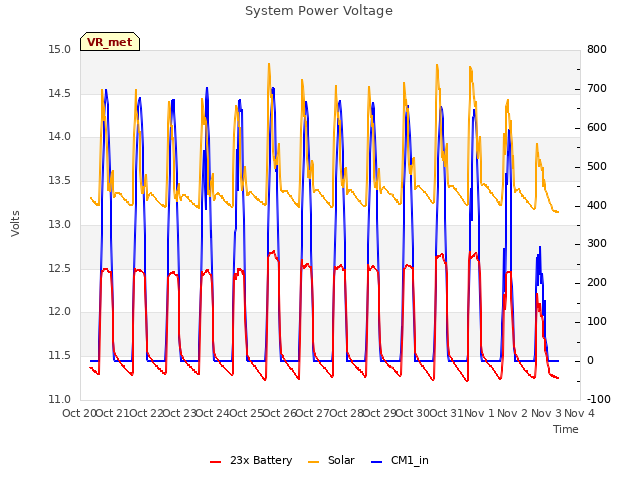The image size is (640, 480).
Task: Click the 0 right axis tick label
Action: (x=590, y=361)
